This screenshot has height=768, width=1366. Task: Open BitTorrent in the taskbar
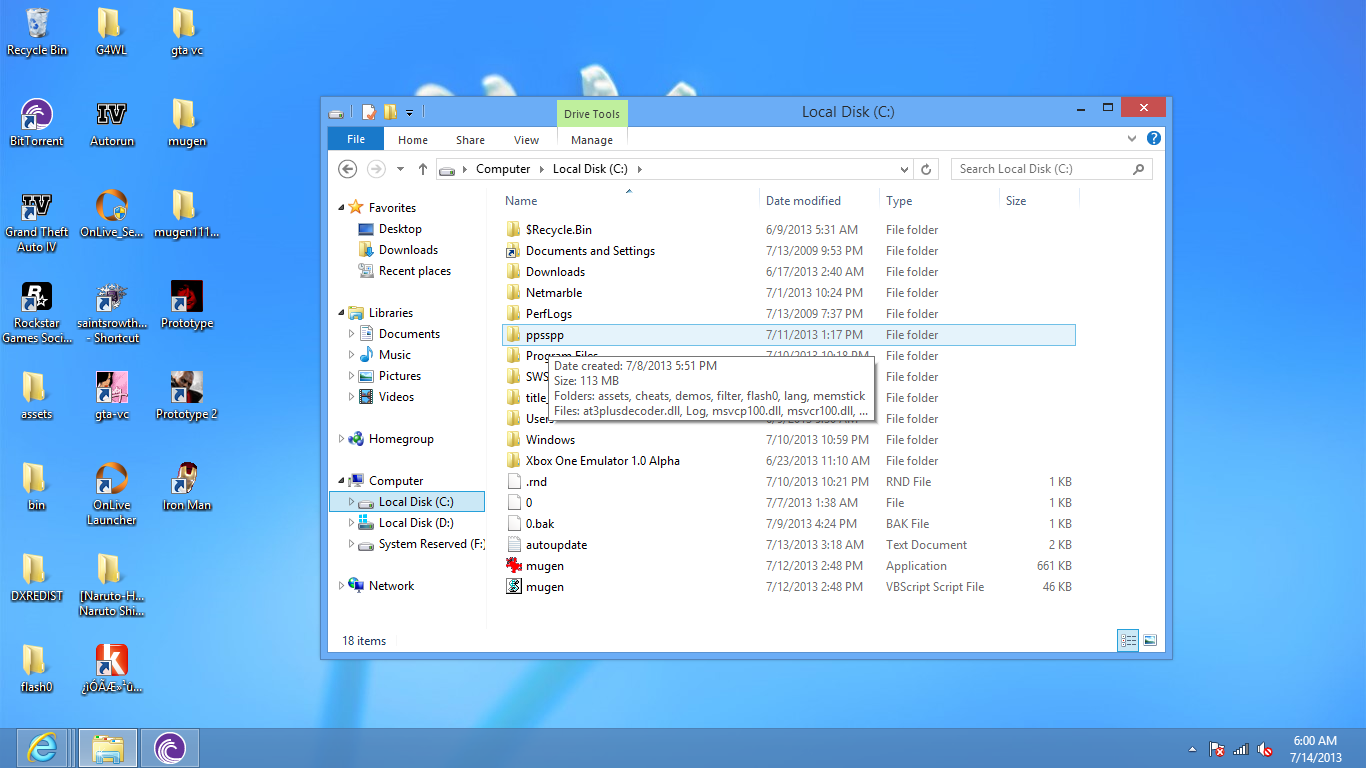point(169,747)
